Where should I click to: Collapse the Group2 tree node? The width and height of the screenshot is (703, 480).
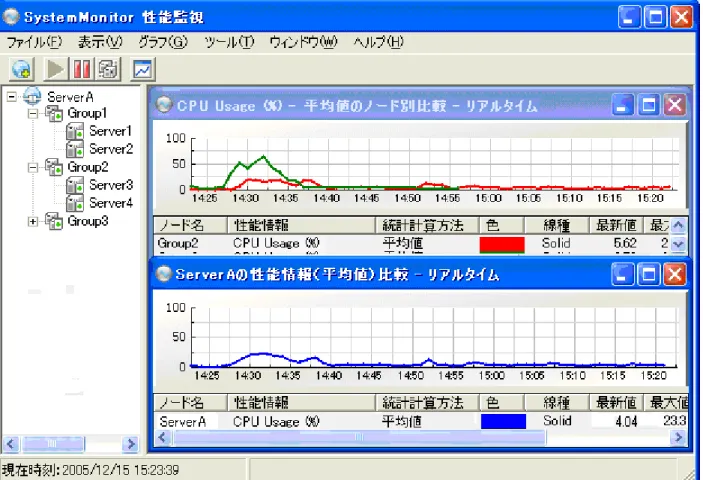[33, 168]
